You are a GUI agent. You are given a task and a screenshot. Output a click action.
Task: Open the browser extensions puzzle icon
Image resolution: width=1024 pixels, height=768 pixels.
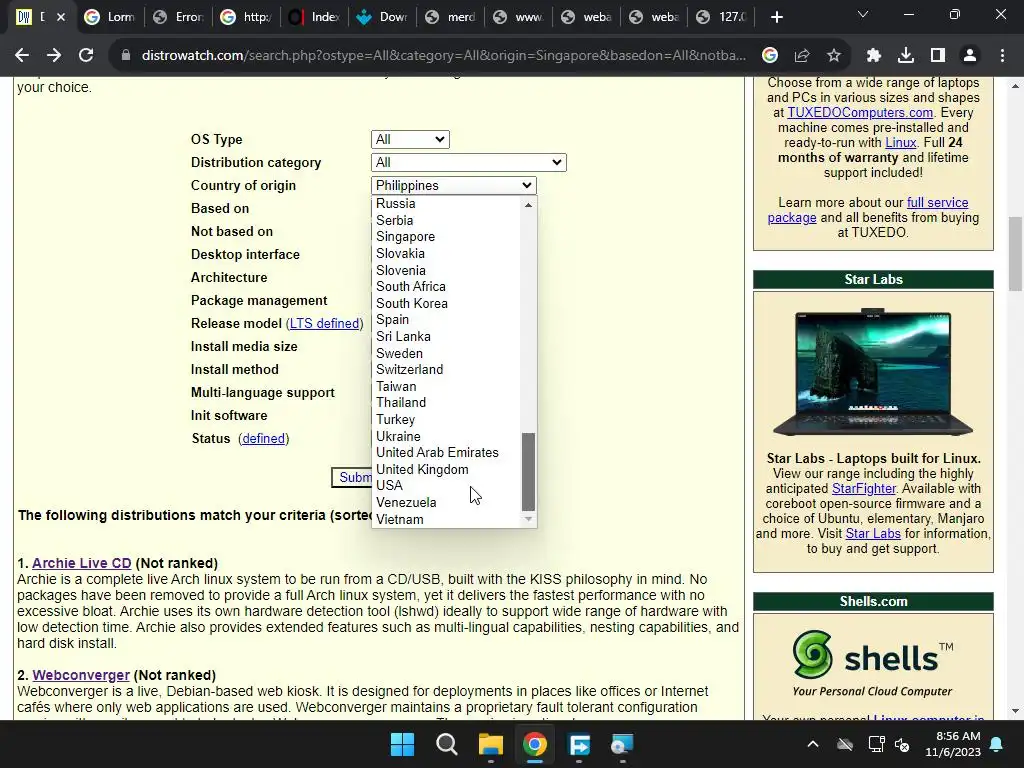pos(874,56)
